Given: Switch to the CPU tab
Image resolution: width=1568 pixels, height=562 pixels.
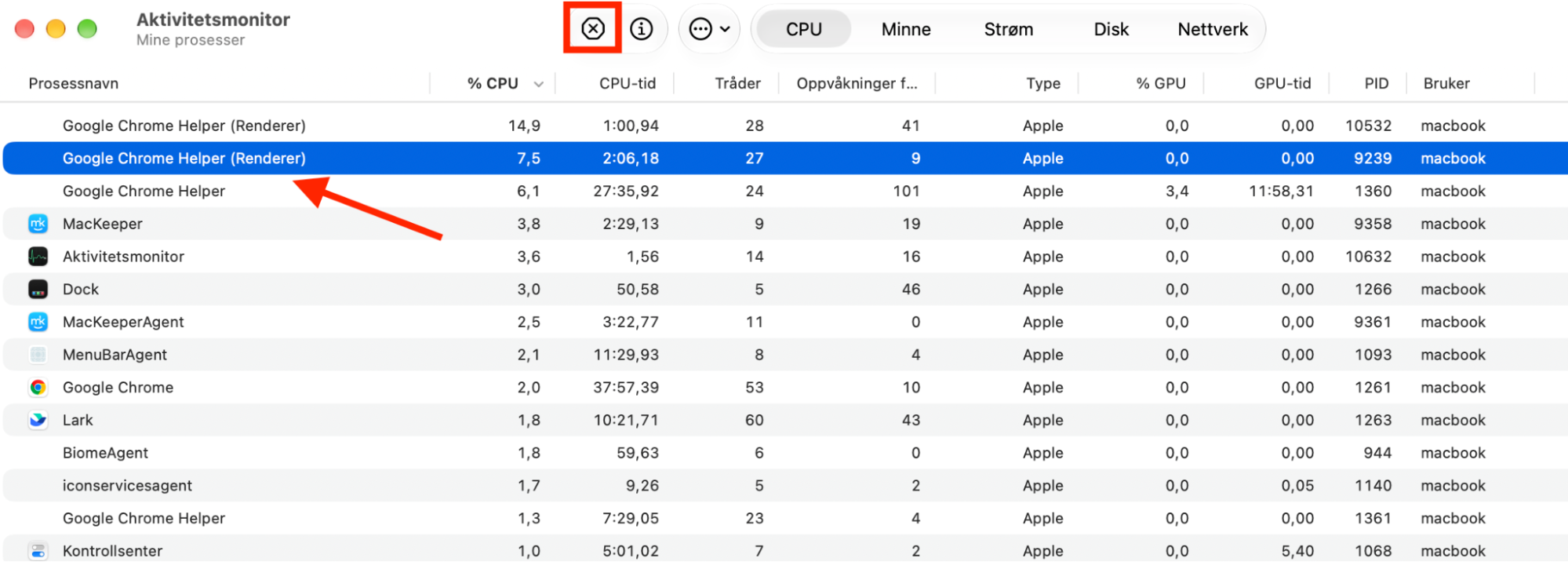Looking at the screenshot, I should [804, 29].
